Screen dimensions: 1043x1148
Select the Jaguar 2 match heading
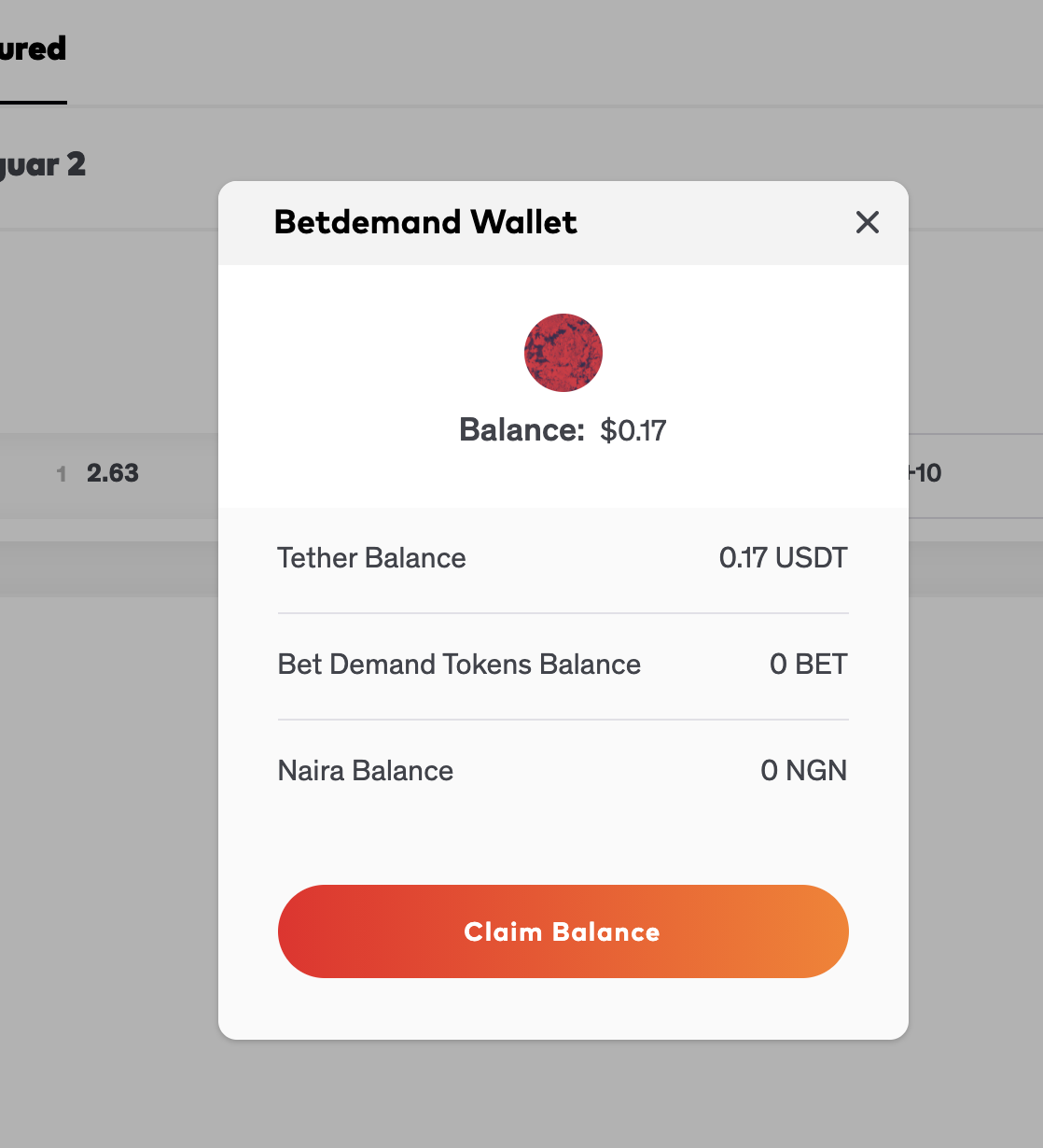click(42, 165)
